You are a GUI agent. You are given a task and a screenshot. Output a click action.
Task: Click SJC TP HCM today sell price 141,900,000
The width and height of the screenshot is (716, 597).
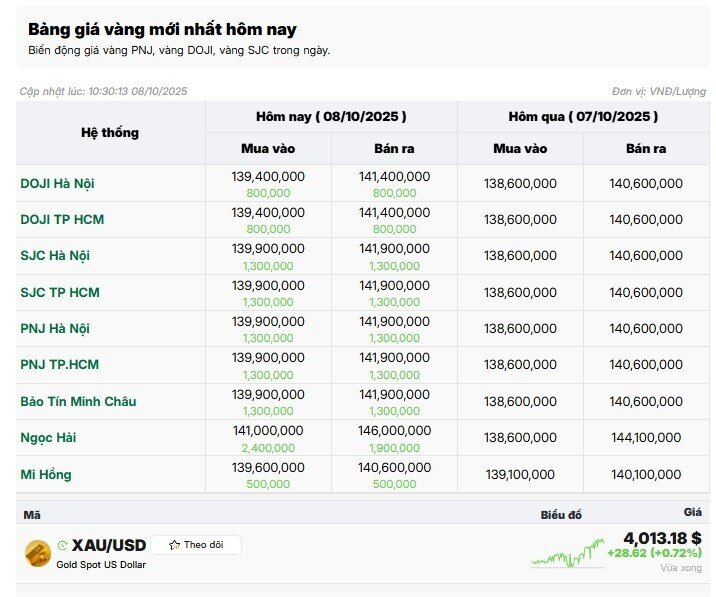394,285
